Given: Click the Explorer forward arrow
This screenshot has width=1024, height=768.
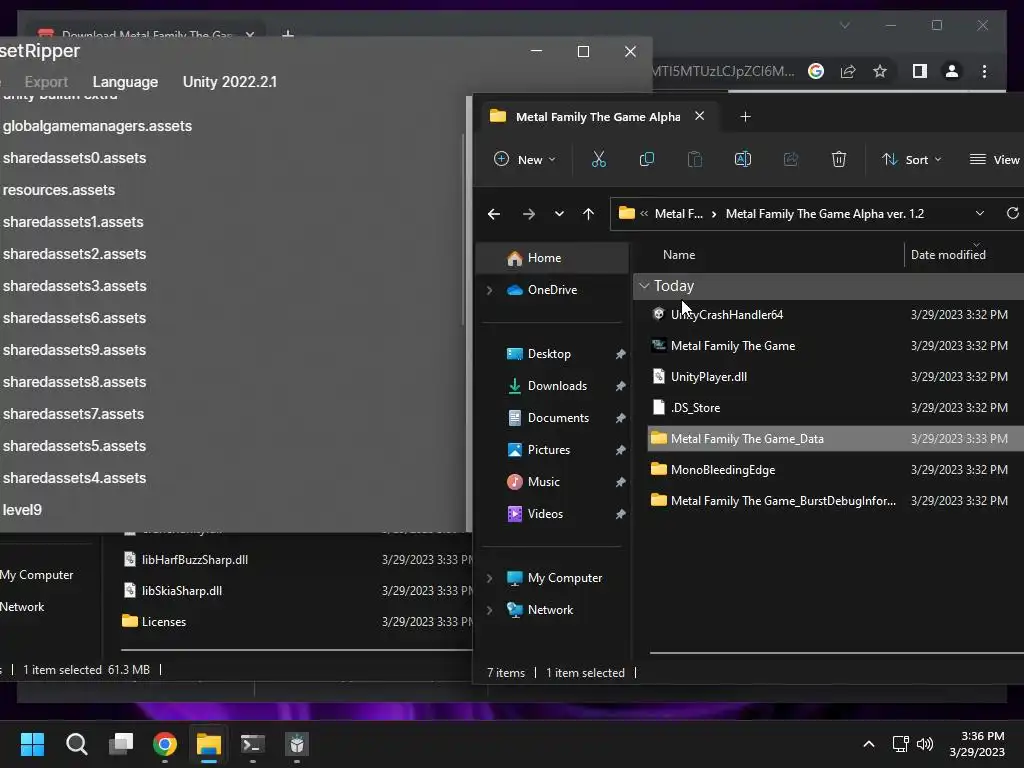Looking at the screenshot, I should tap(528, 214).
